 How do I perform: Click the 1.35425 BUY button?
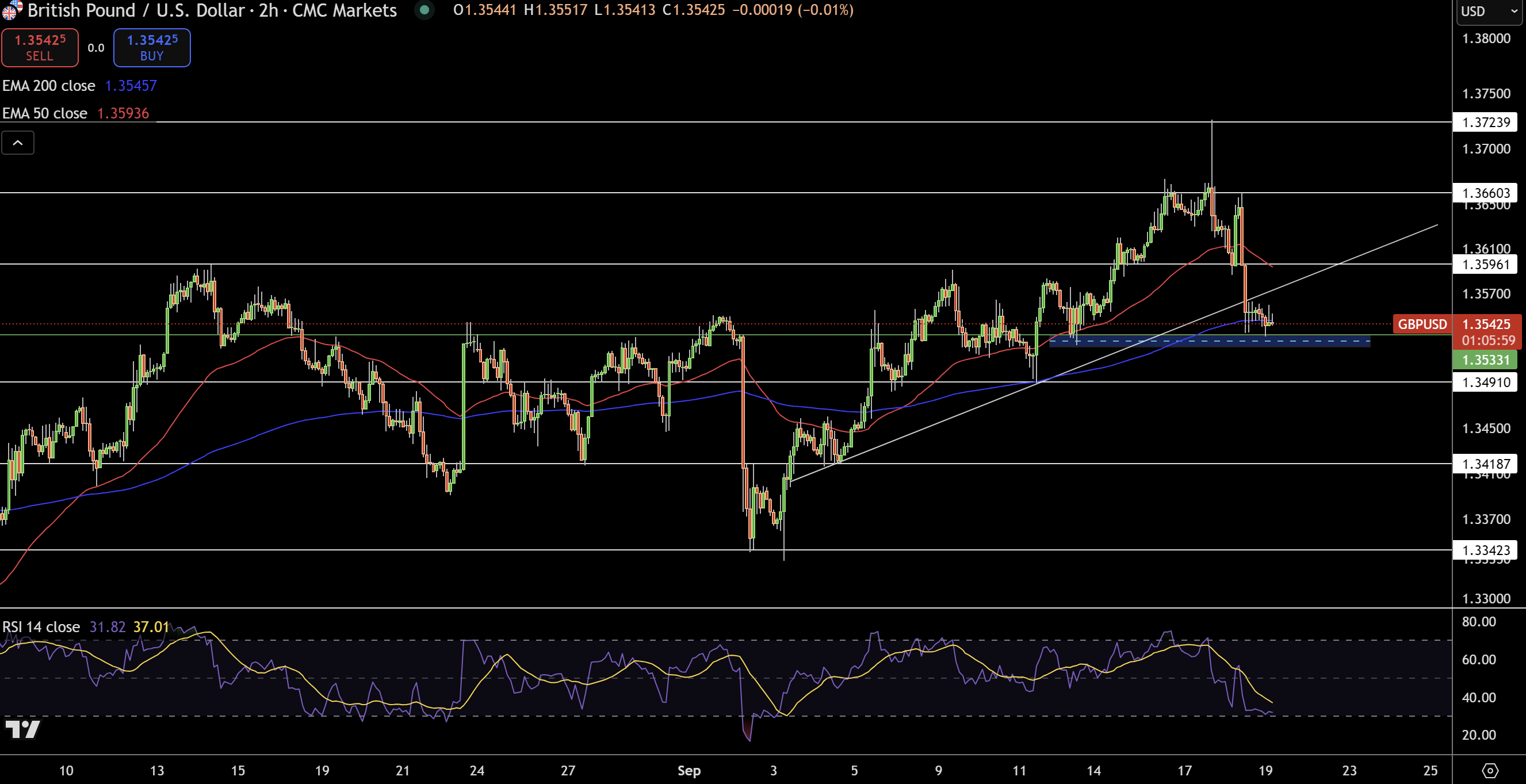pos(152,47)
